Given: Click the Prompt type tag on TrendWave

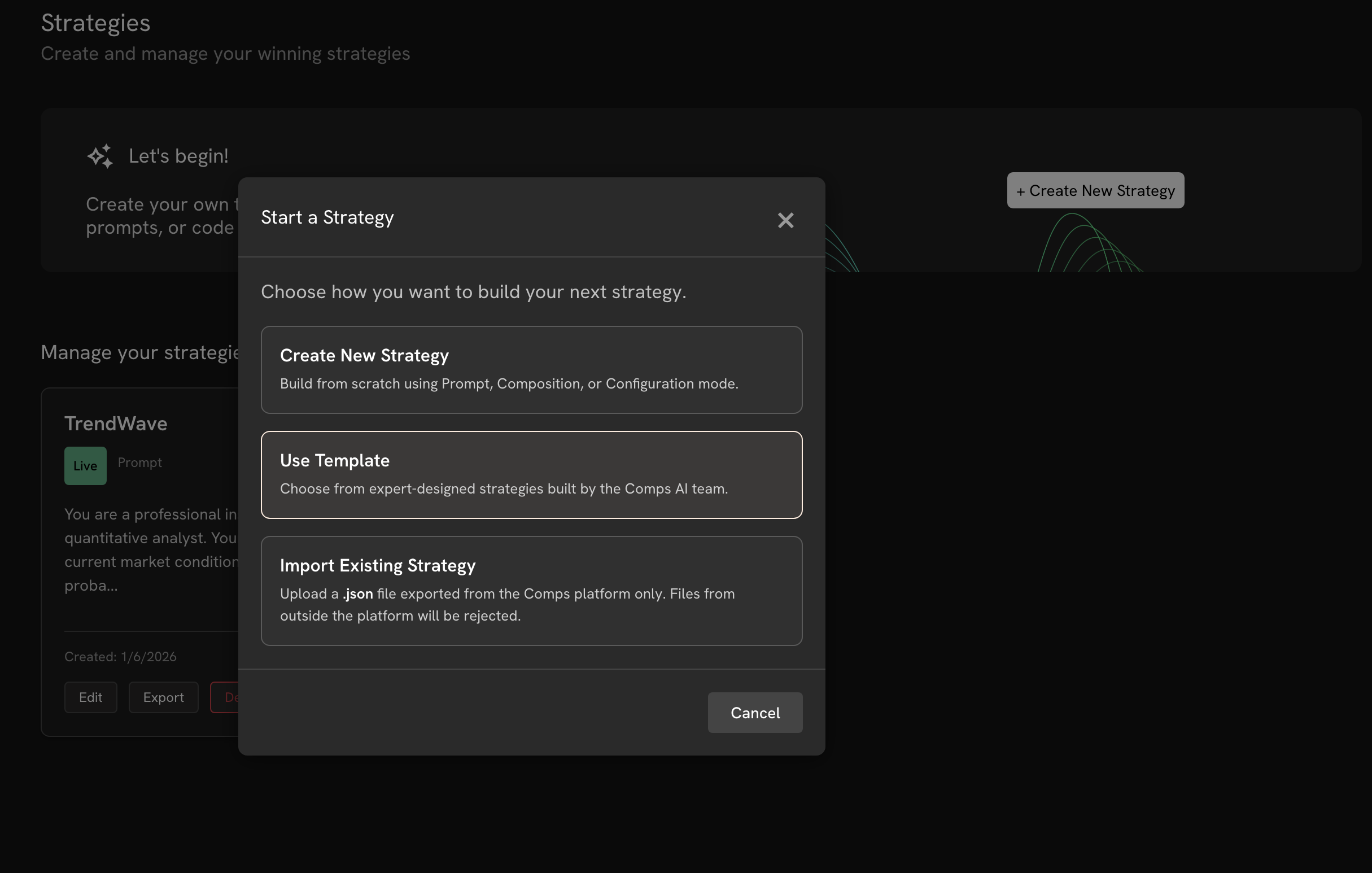Looking at the screenshot, I should pyautogui.click(x=139, y=462).
